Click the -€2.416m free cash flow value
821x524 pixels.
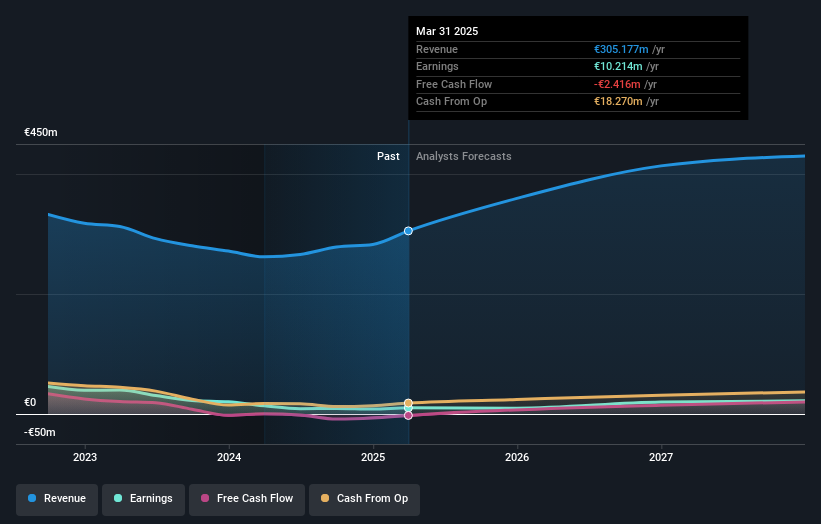[617, 84]
